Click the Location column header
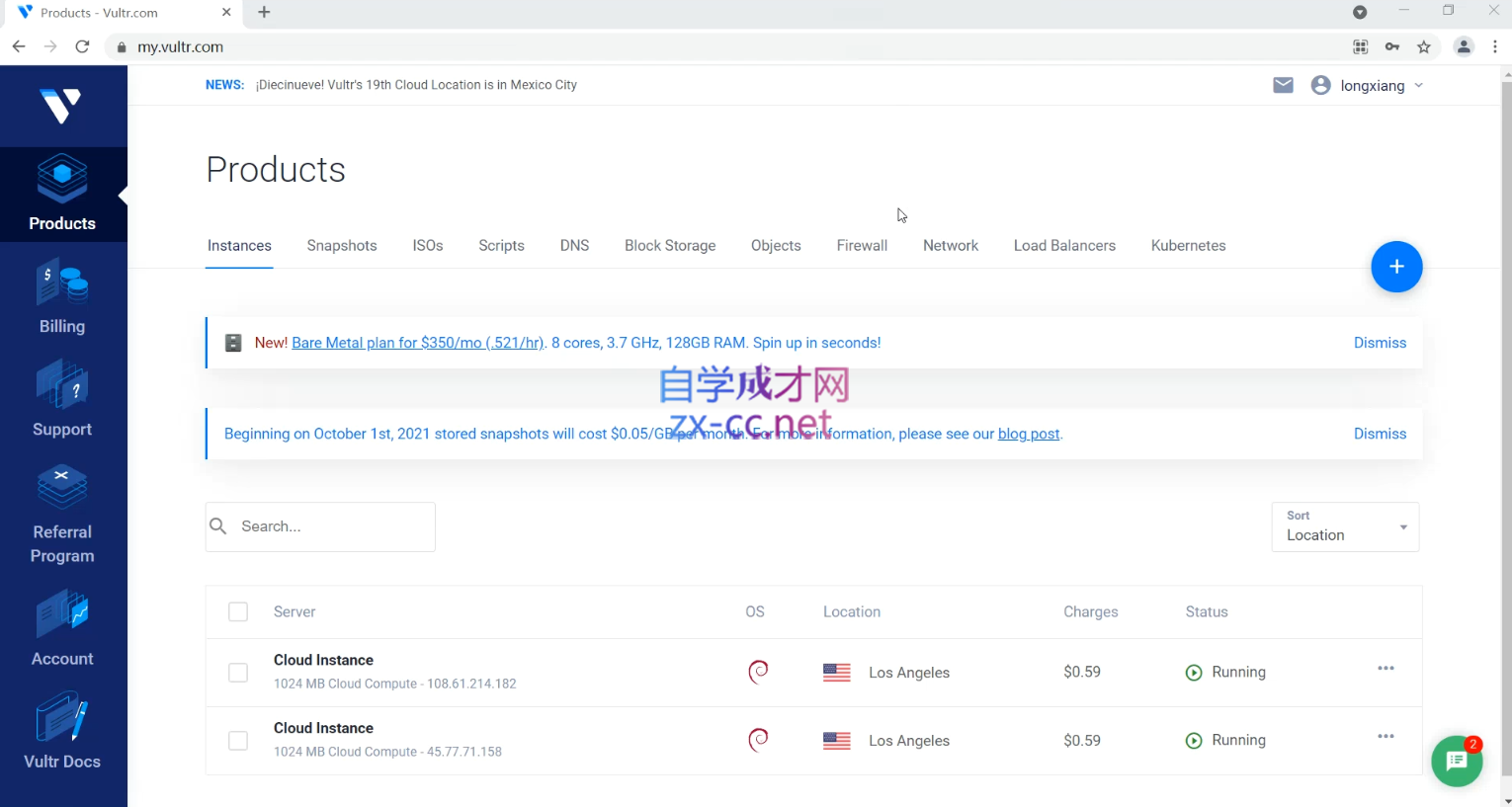 click(x=852, y=611)
